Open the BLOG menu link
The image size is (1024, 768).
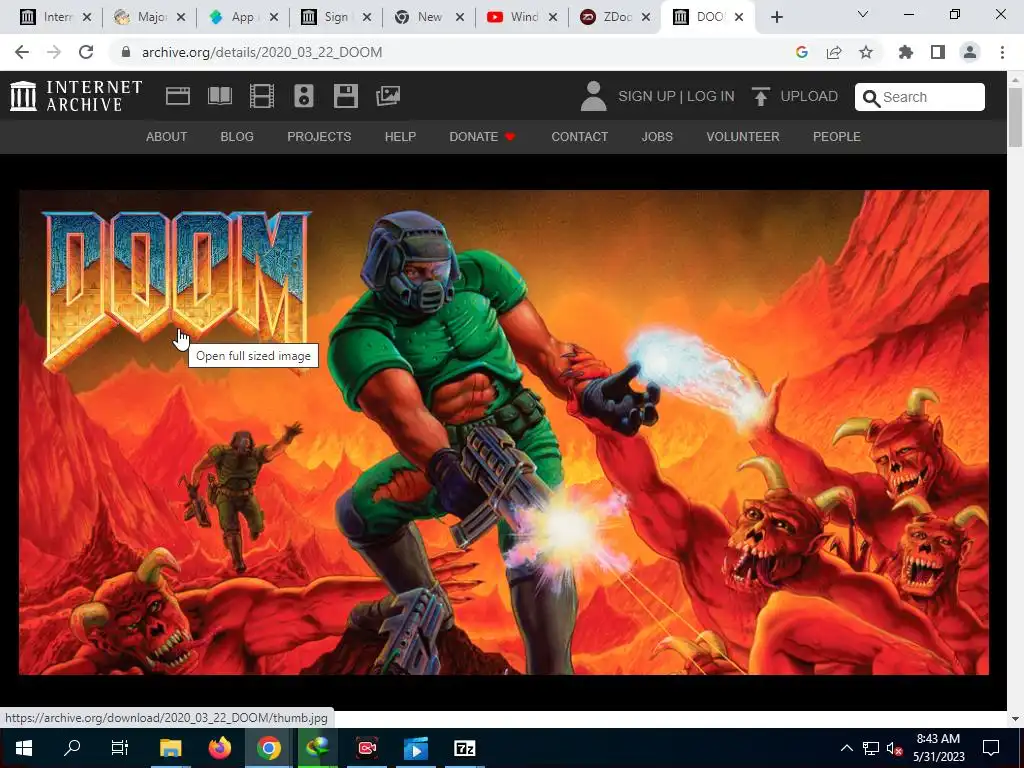[237, 136]
